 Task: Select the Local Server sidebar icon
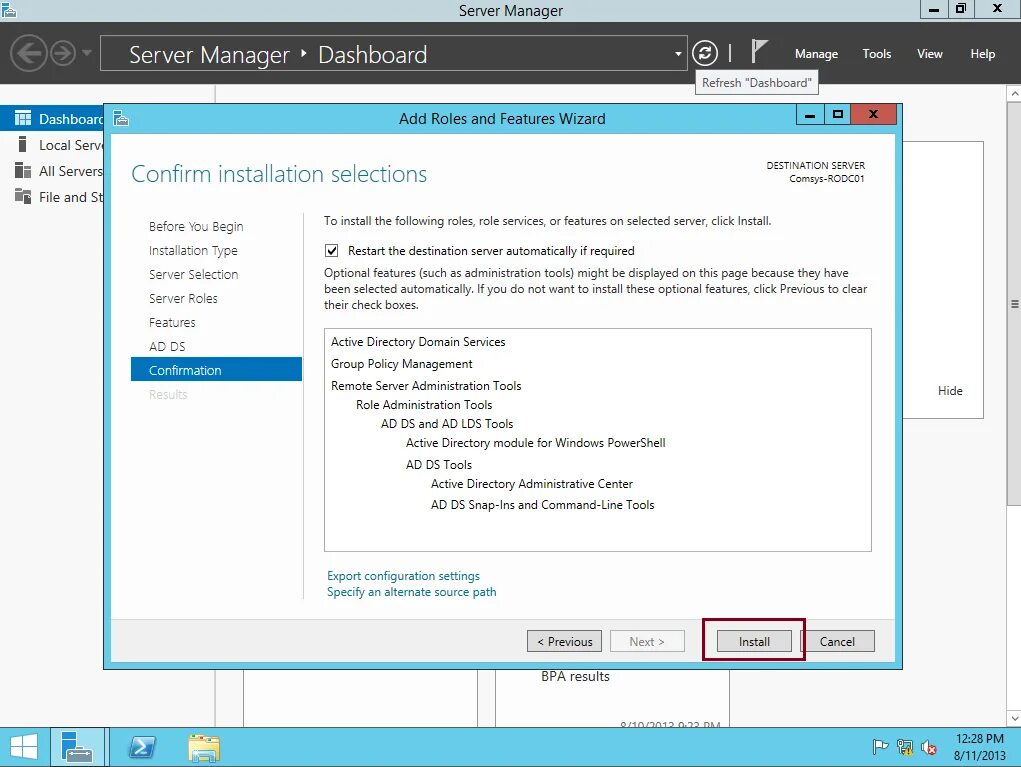tap(23, 145)
